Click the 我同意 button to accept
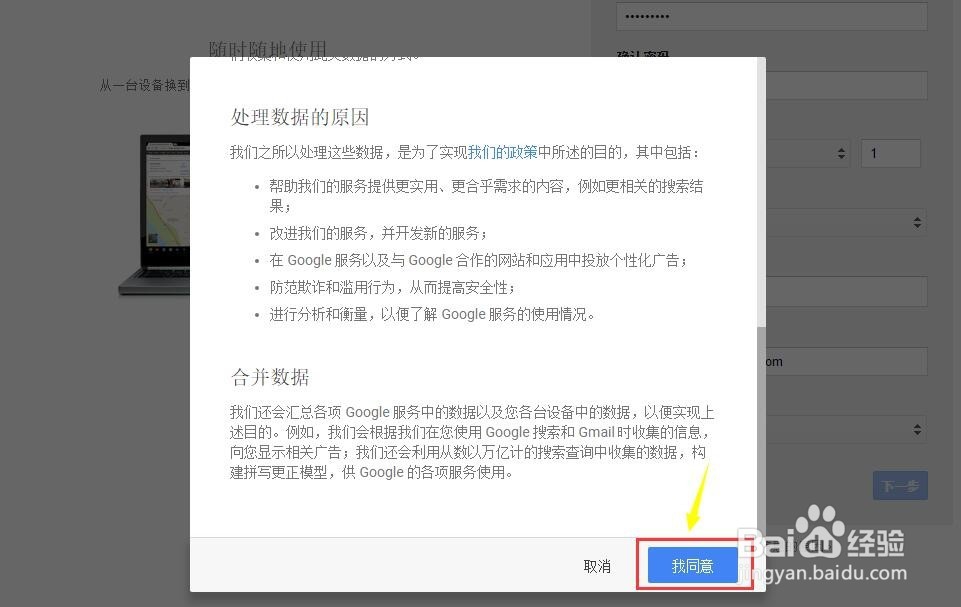The height and width of the screenshot is (607, 961). pos(694,565)
